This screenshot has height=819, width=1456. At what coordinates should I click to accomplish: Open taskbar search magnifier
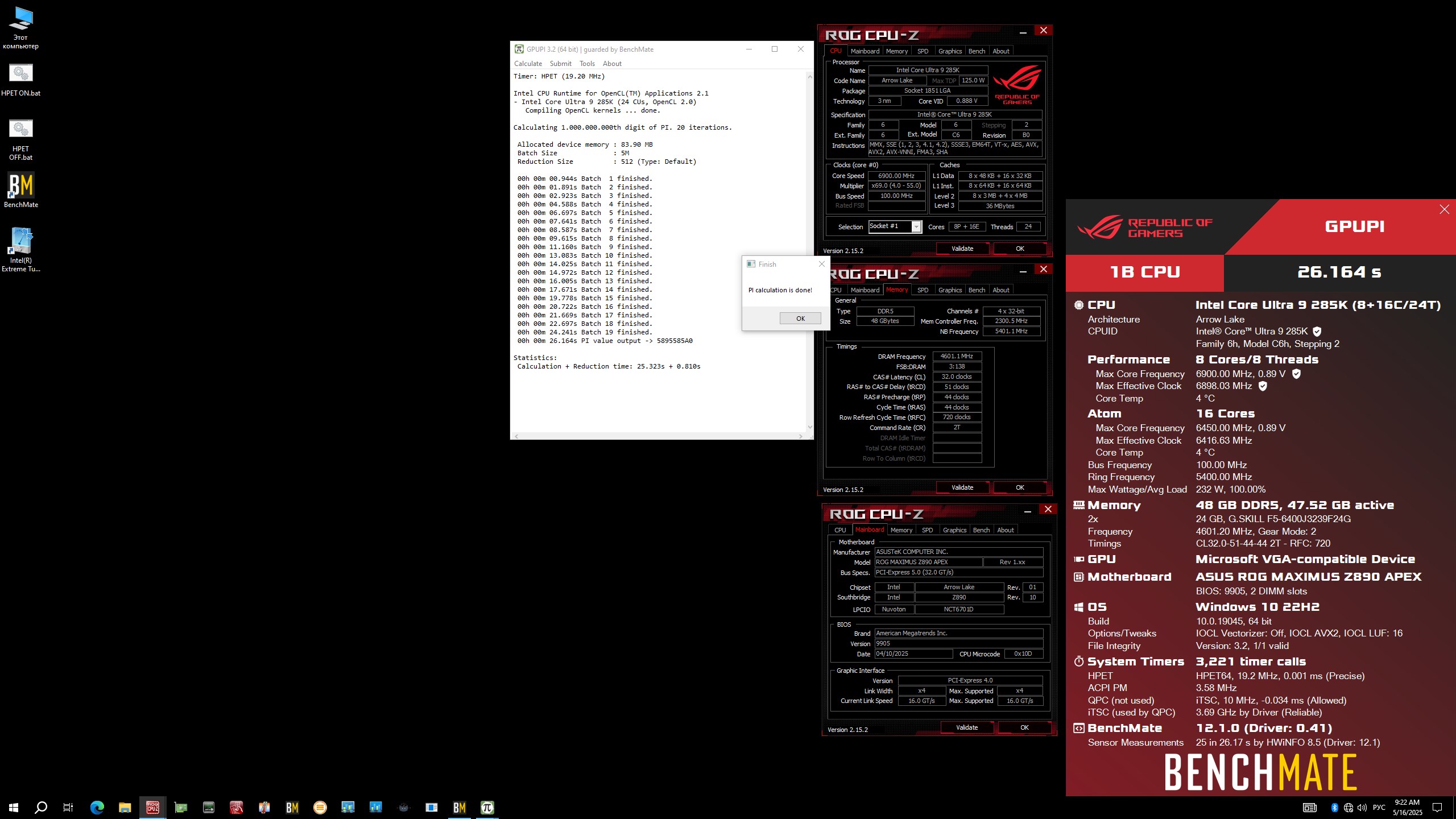41,807
